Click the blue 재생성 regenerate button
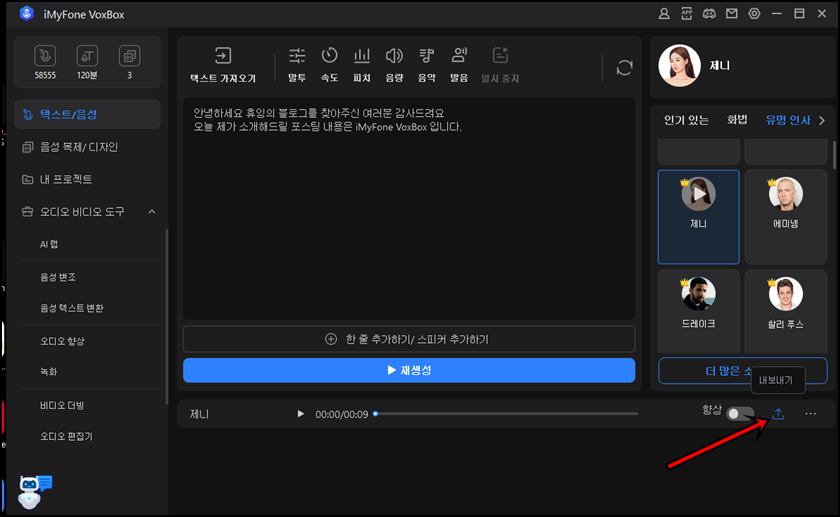This screenshot has width=840, height=517. pos(409,370)
